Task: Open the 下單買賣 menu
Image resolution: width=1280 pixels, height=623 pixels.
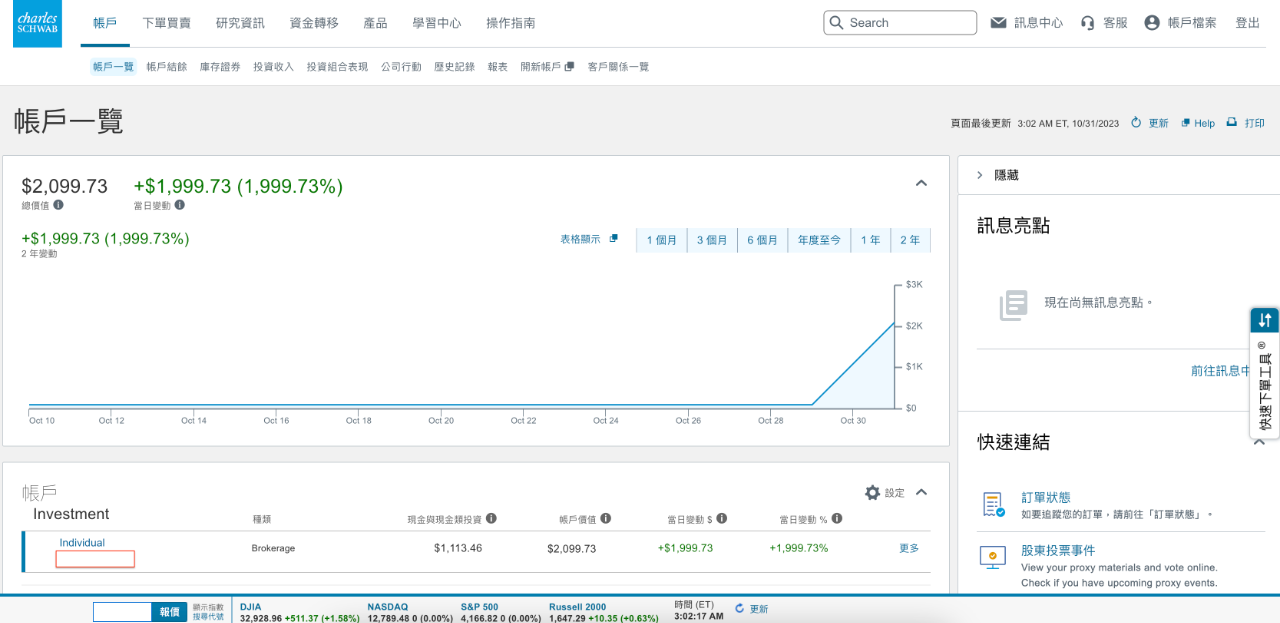Action: 167,23
